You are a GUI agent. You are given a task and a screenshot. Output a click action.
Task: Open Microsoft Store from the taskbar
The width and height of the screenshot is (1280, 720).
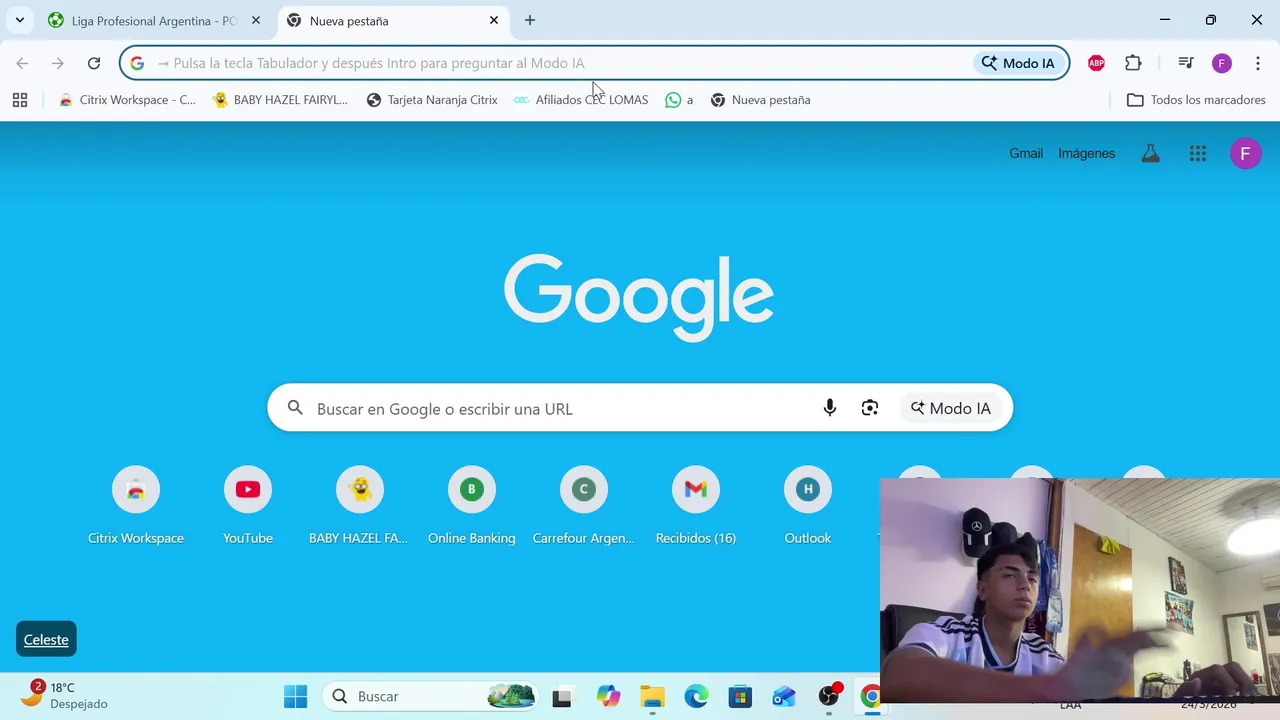740,696
